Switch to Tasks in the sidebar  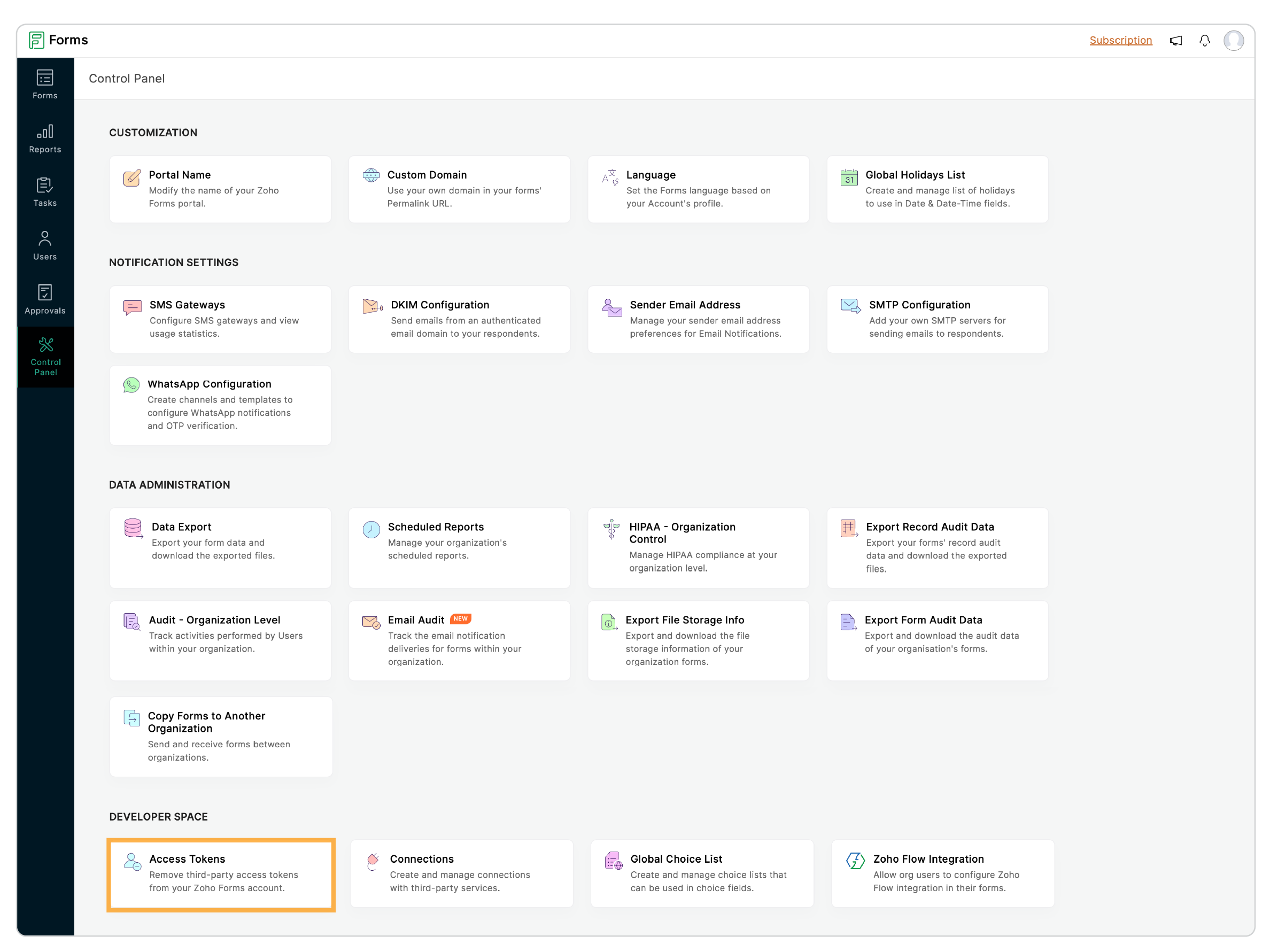[x=45, y=192]
